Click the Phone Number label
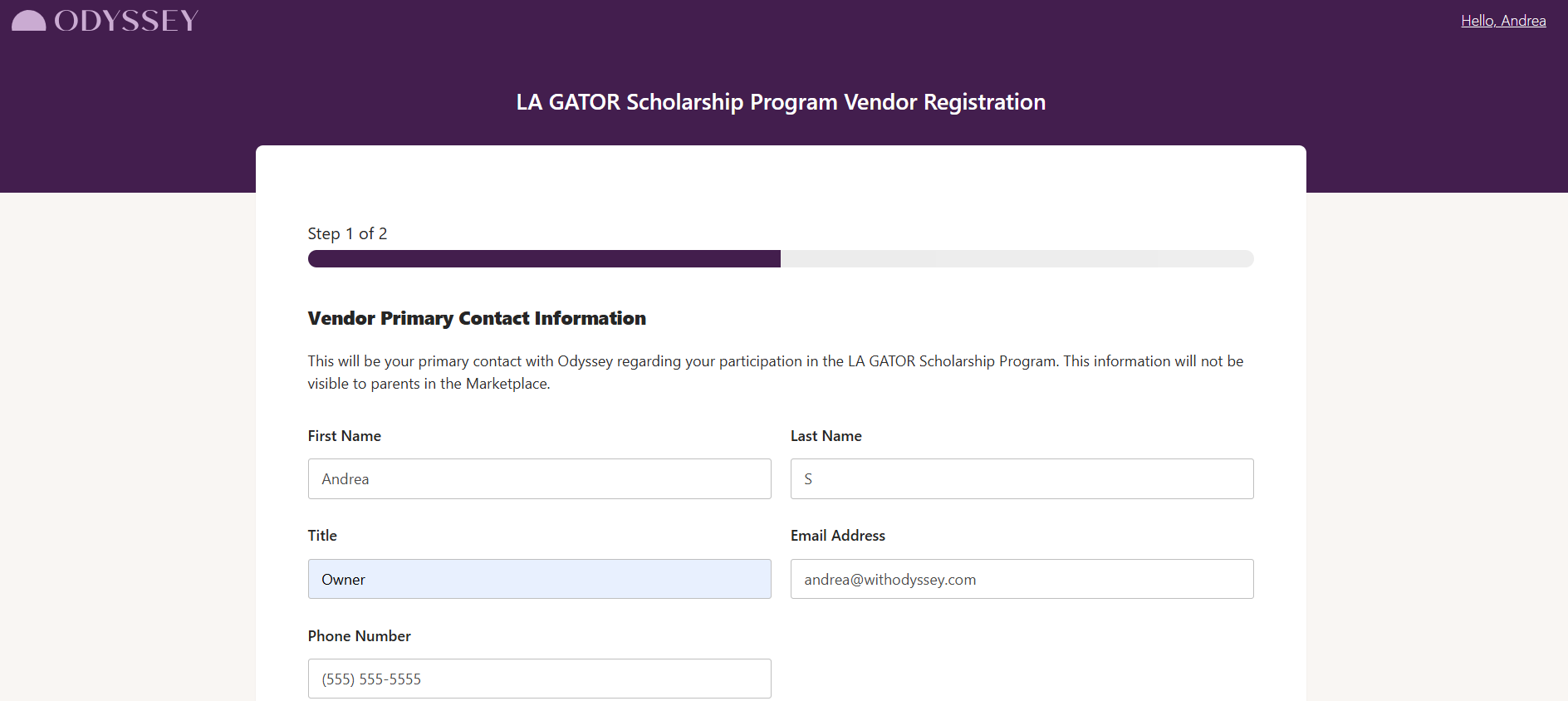The height and width of the screenshot is (701, 1568). pyautogui.click(x=359, y=636)
